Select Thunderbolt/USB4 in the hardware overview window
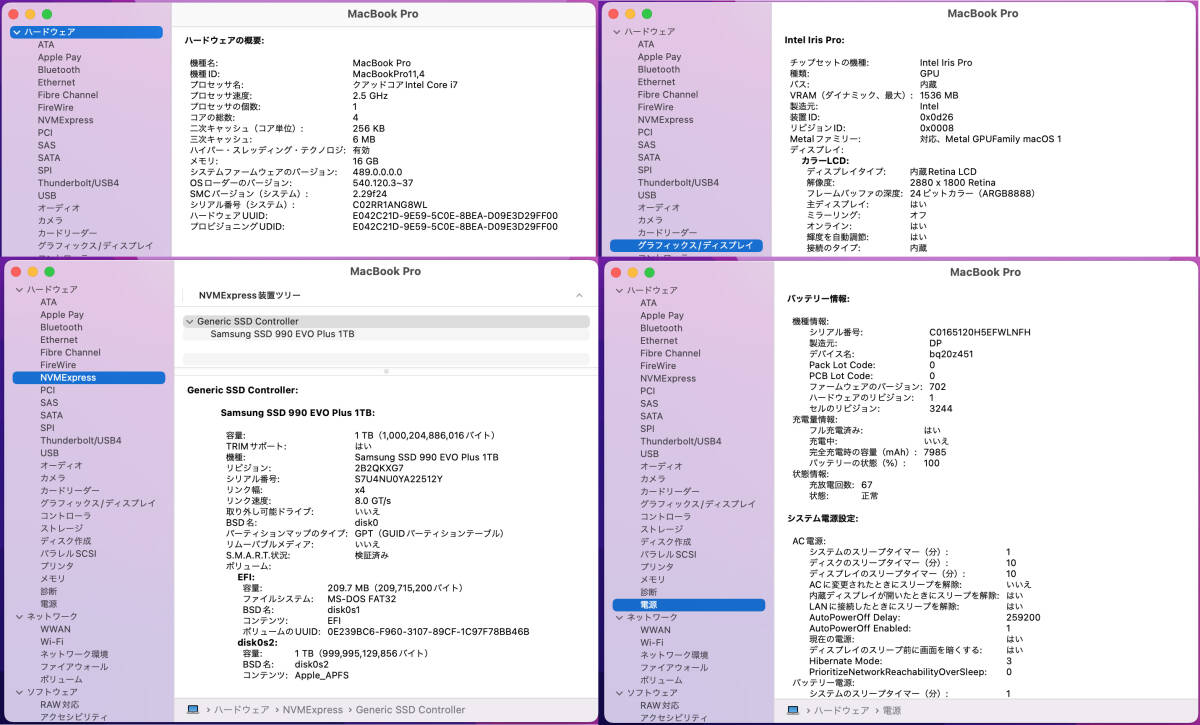The width and height of the screenshot is (1200, 725). pyautogui.click(x=78, y=183)
